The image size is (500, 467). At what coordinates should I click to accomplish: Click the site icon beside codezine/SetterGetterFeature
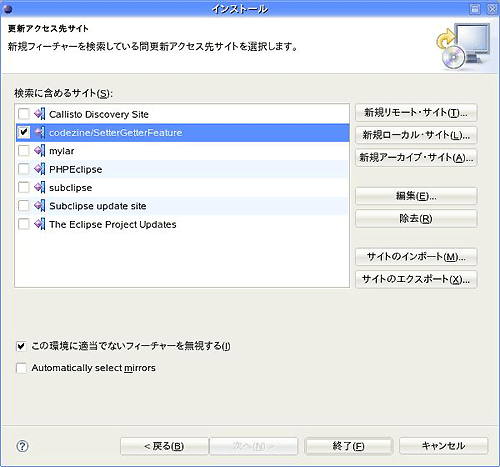(x=40, y=132)
